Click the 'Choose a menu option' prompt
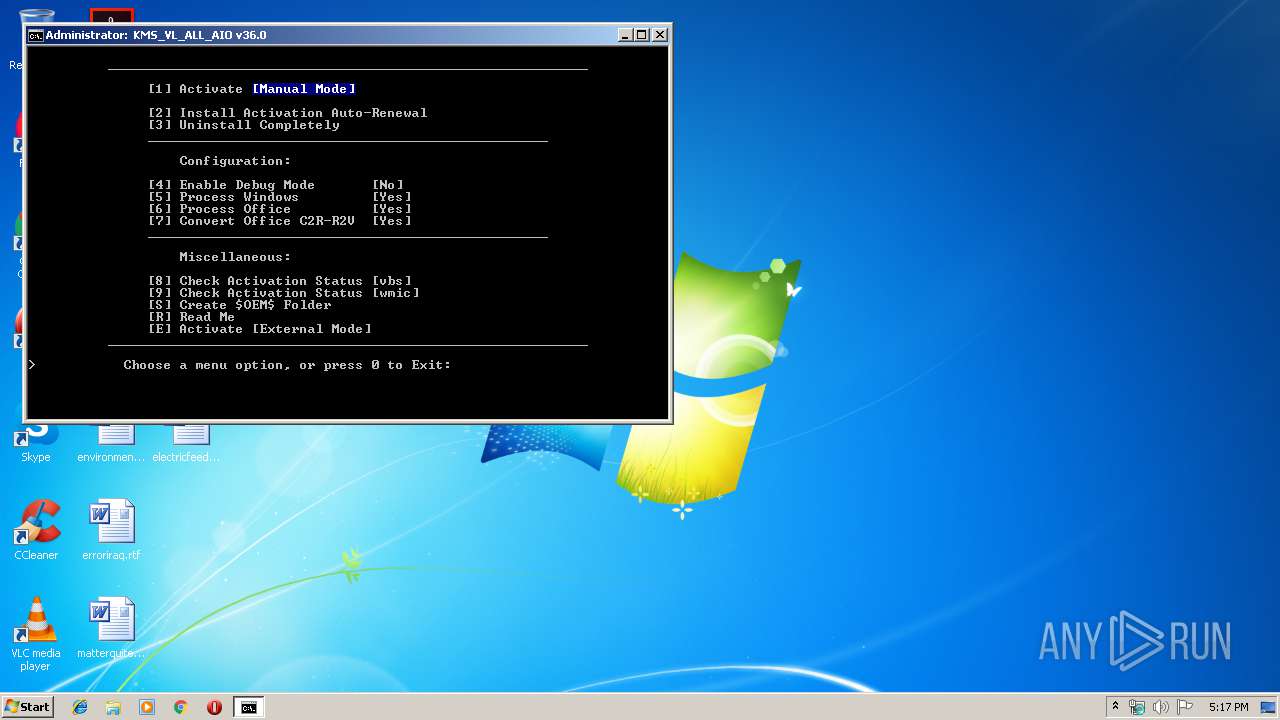This screenshot has height=720, width=1280. tap(288, 365)
